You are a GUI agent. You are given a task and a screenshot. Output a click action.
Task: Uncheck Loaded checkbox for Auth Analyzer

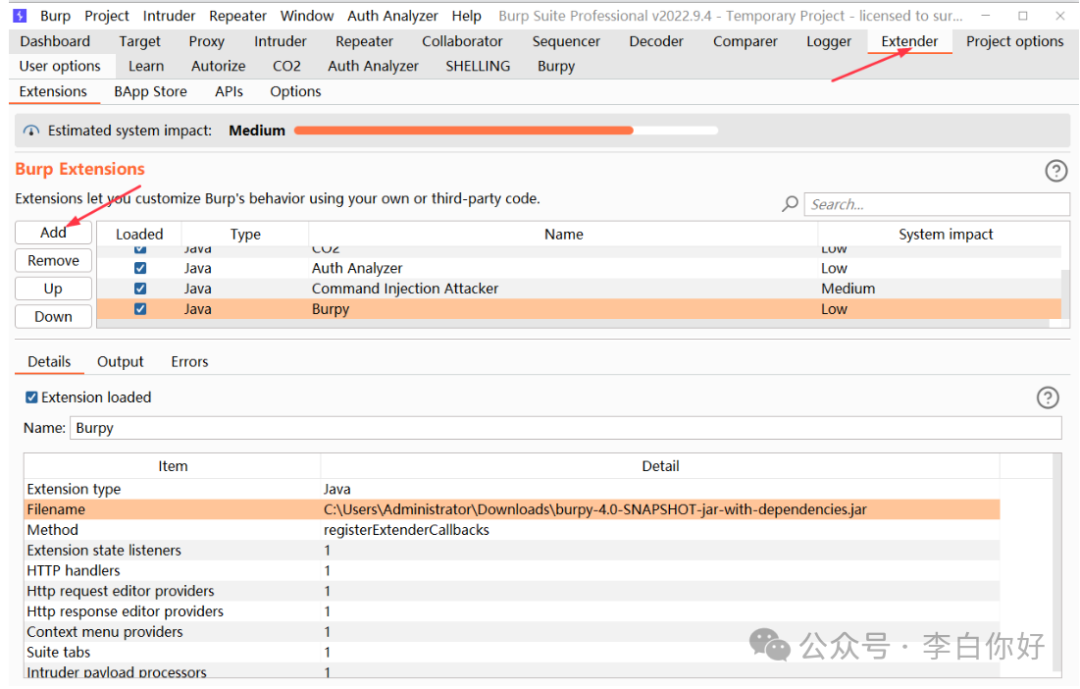coord(141,268)
